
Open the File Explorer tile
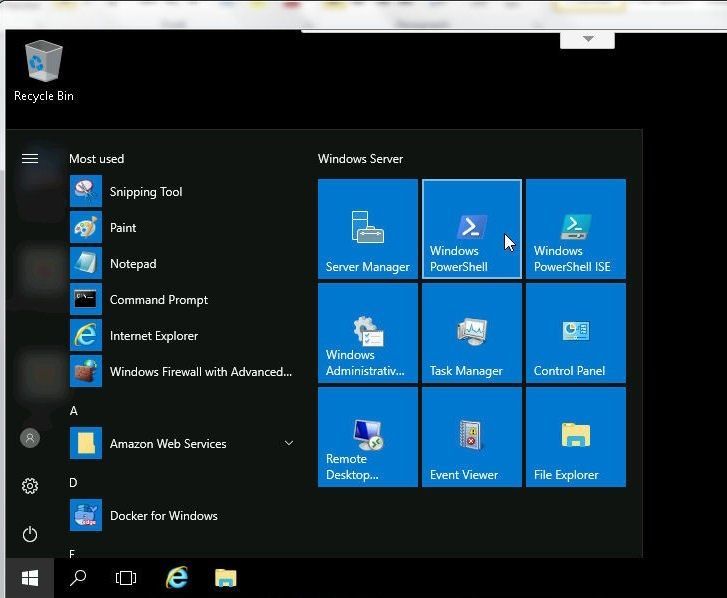tap(576, 437)
